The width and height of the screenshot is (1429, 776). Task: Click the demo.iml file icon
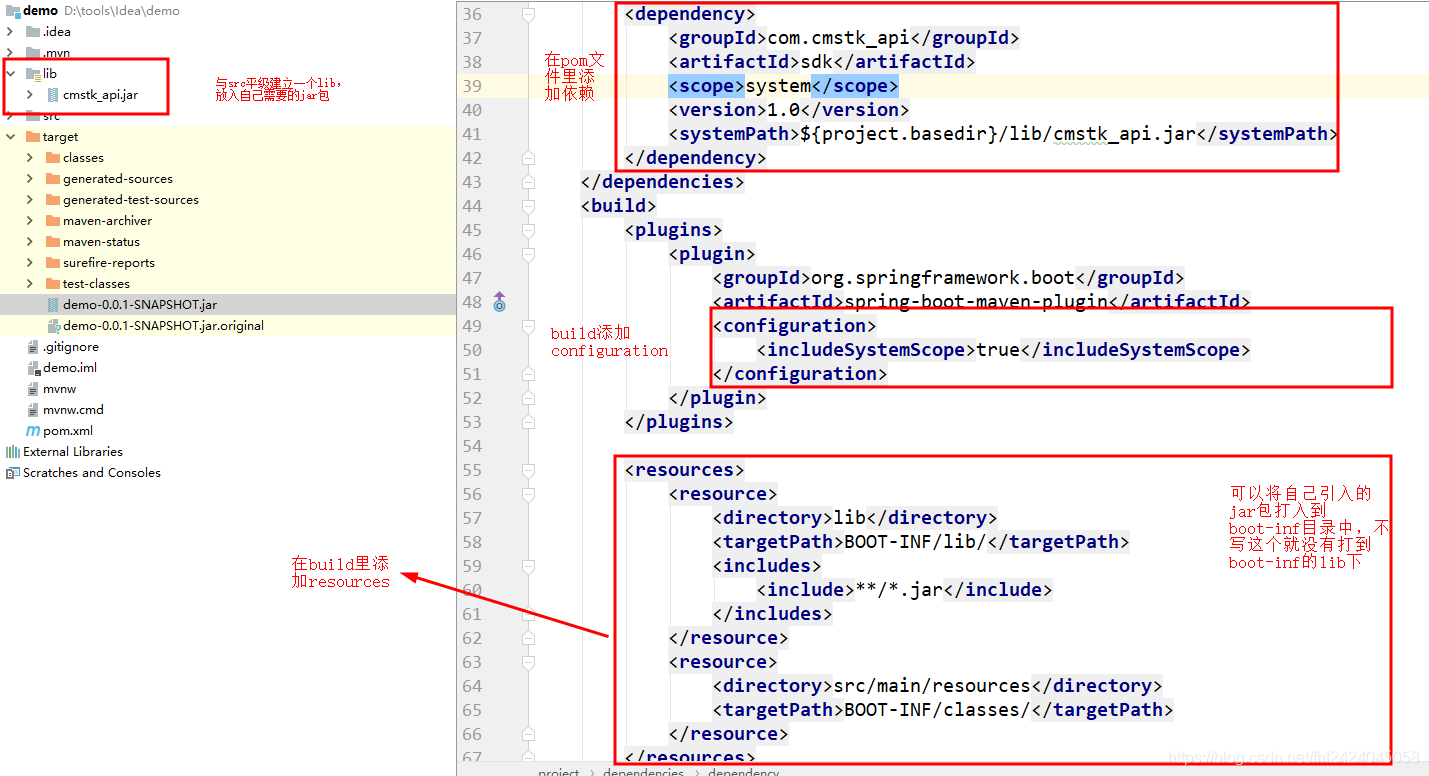33,368
